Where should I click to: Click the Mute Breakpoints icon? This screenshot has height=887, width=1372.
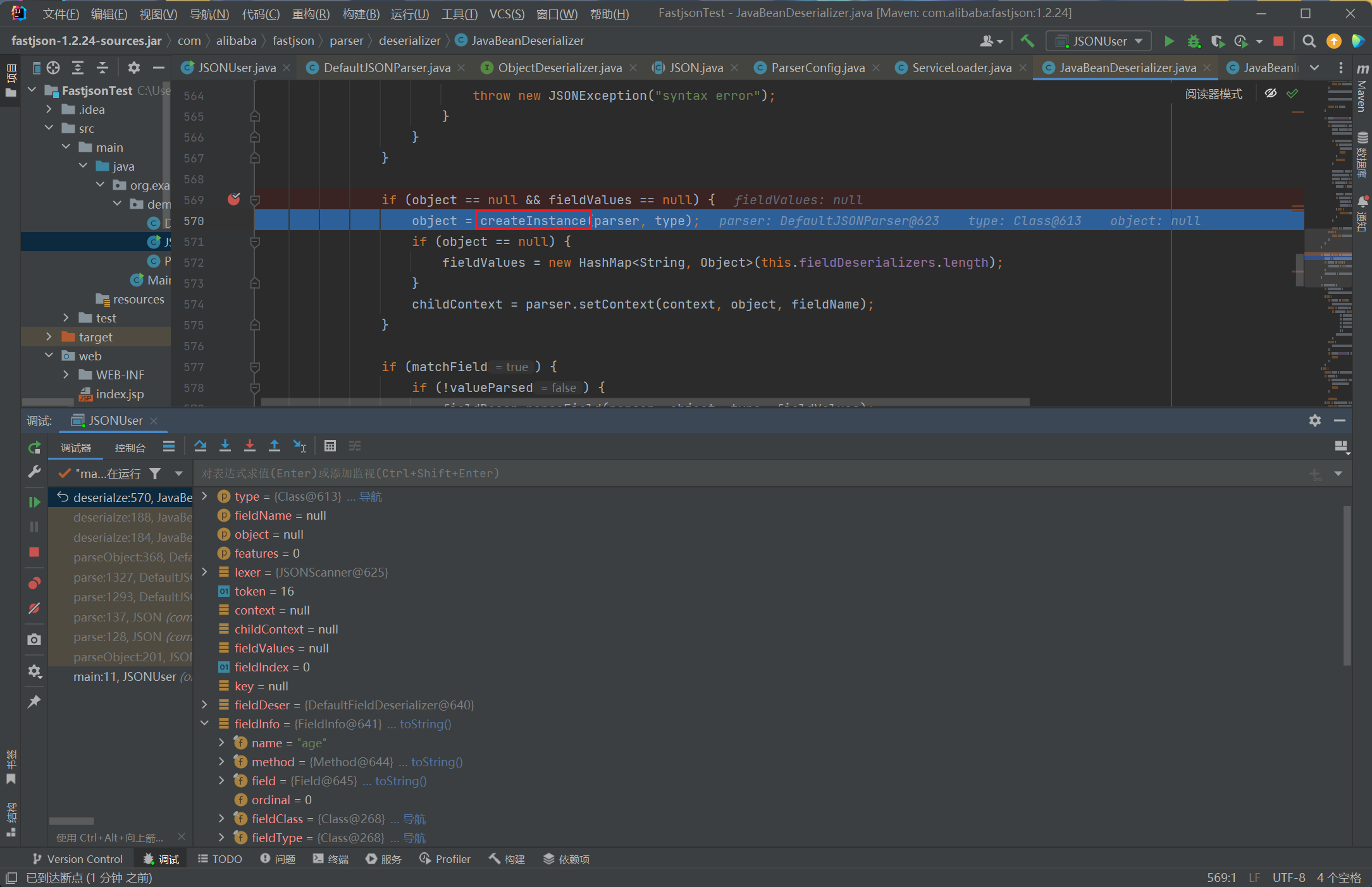(34, 608)
